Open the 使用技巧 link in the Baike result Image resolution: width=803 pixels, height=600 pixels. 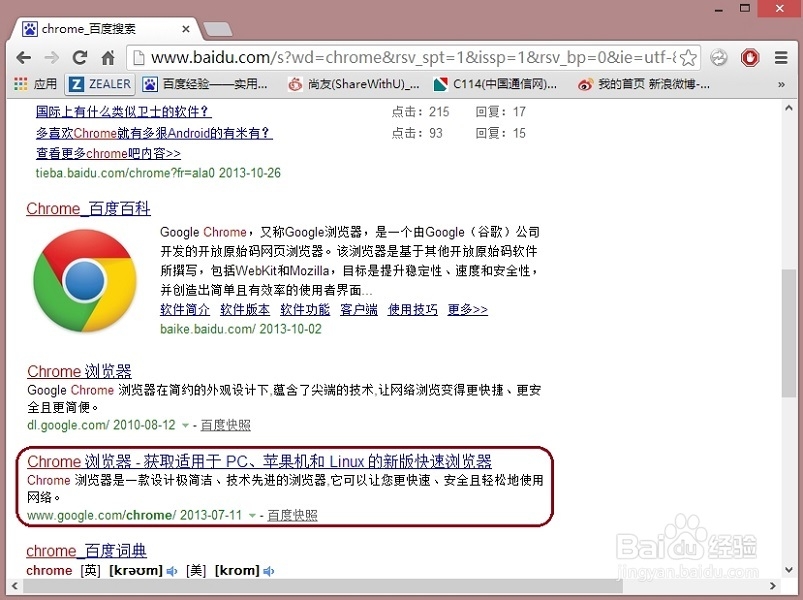(x=412, y=309)
